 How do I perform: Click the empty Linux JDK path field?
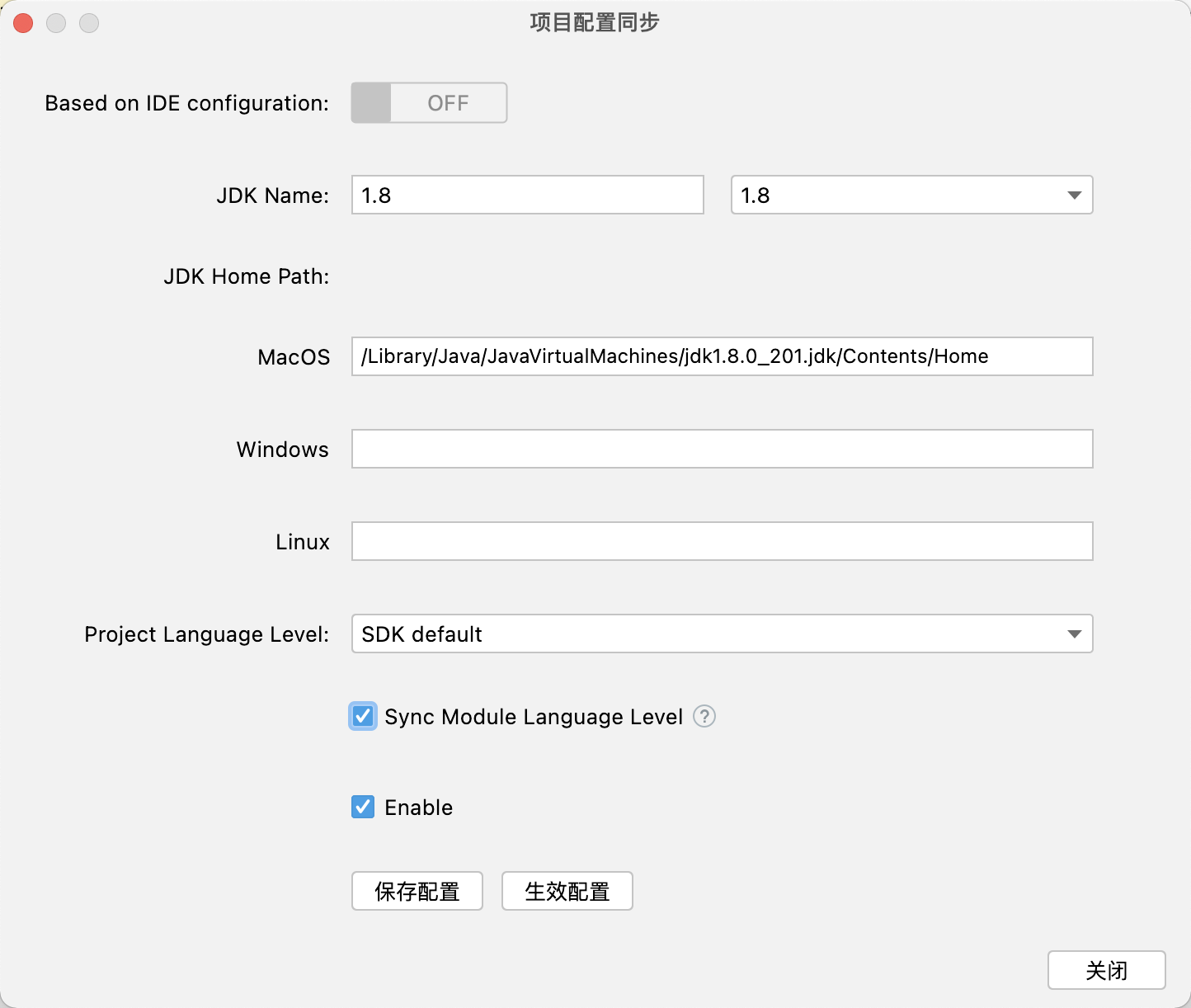[x=722, y=541]
